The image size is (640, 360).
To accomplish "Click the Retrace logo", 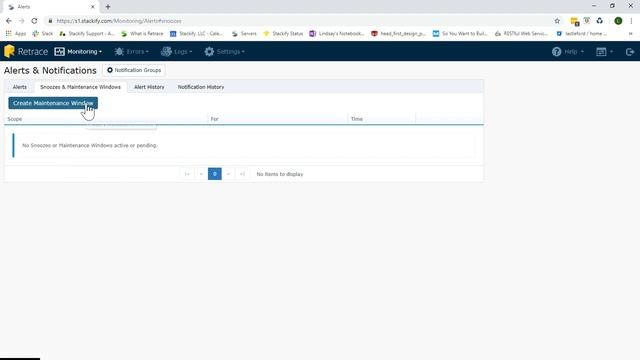I will coord(26,51).
